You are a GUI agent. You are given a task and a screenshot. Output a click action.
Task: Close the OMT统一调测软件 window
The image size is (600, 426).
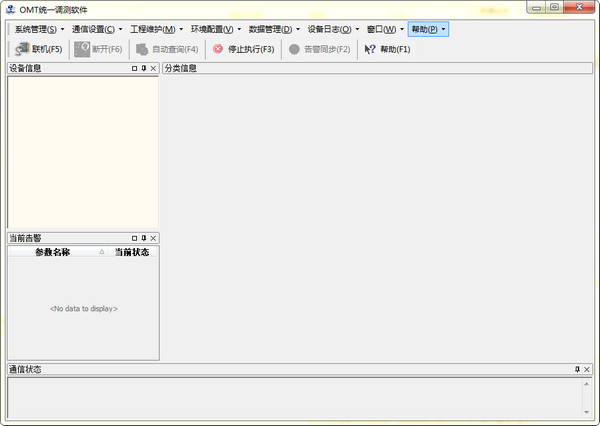tap(579, 7)
